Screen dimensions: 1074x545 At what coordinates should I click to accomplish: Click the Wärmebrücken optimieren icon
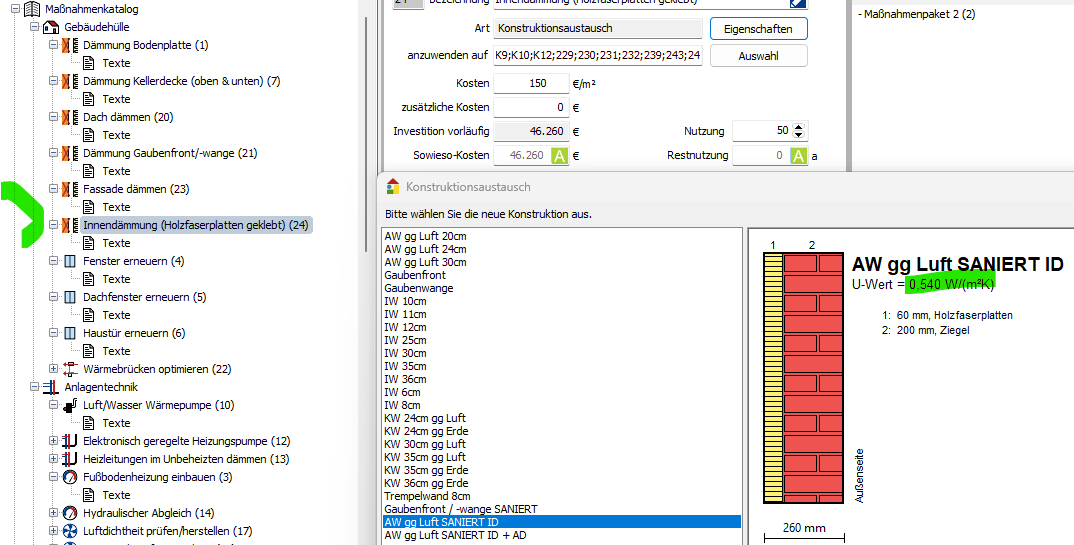tap(70, 369)
